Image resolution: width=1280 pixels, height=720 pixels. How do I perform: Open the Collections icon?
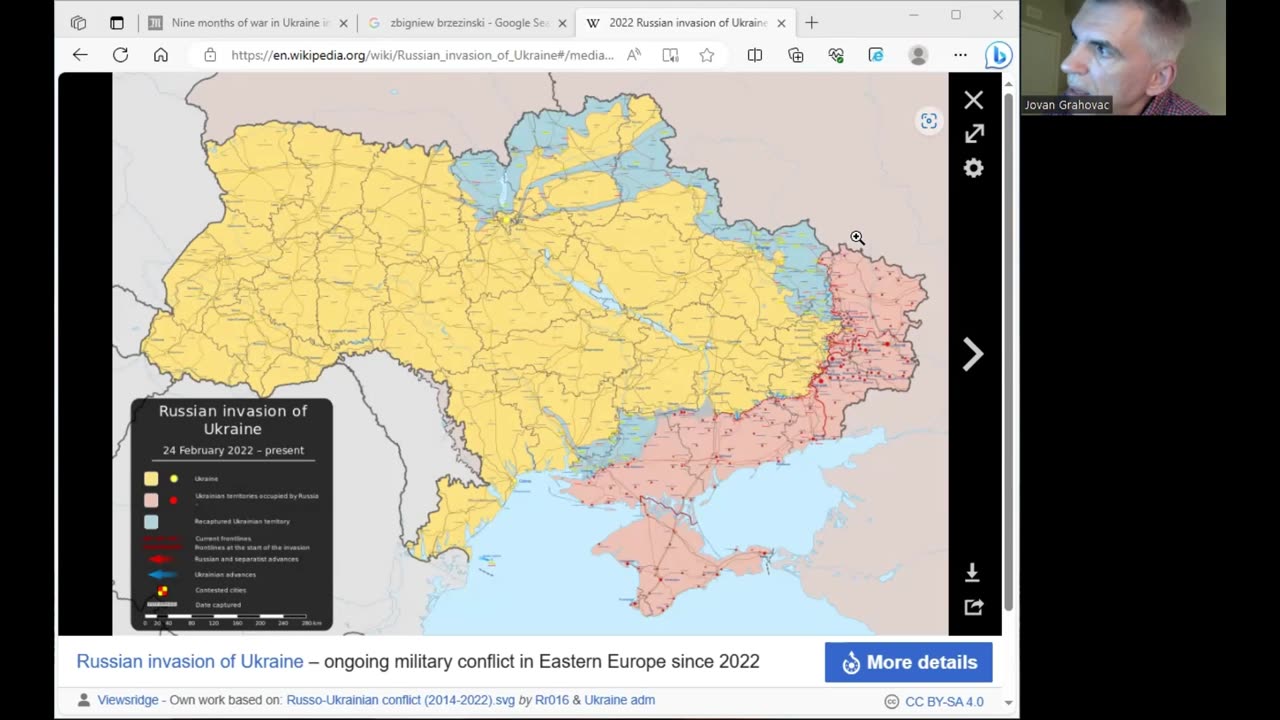(796, 55)
